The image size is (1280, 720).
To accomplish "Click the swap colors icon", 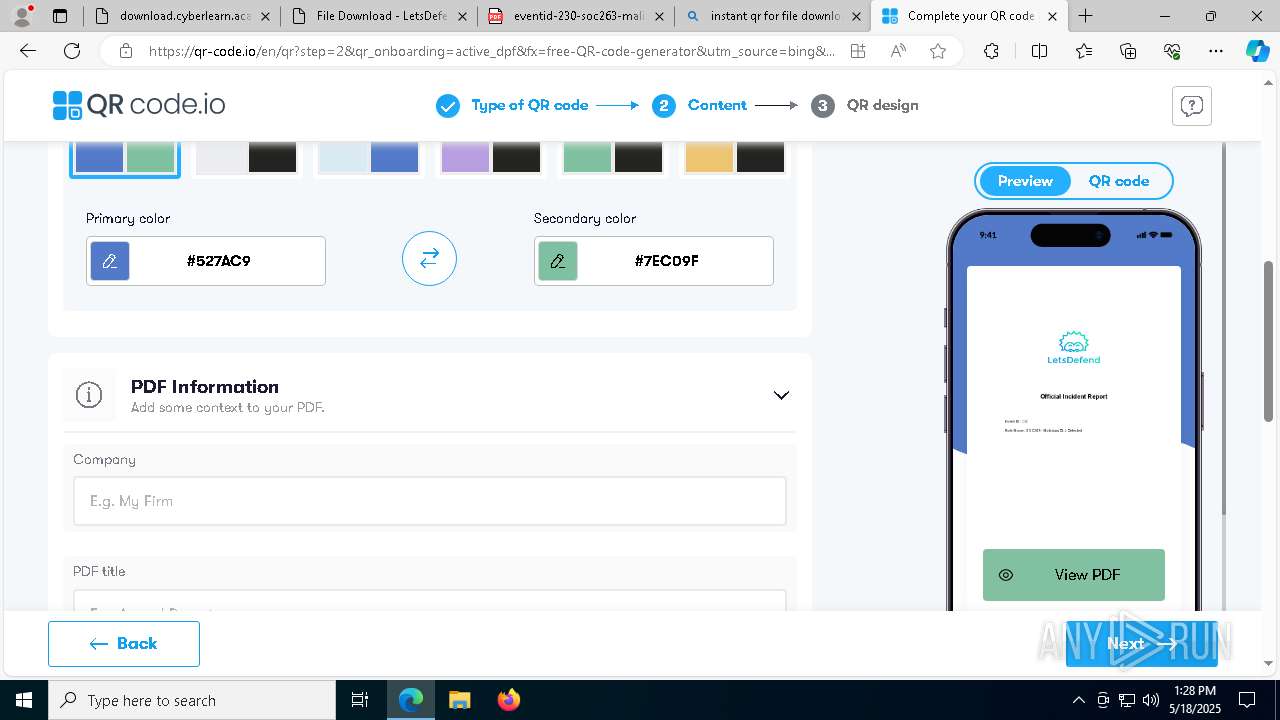I will click(429, 259).
